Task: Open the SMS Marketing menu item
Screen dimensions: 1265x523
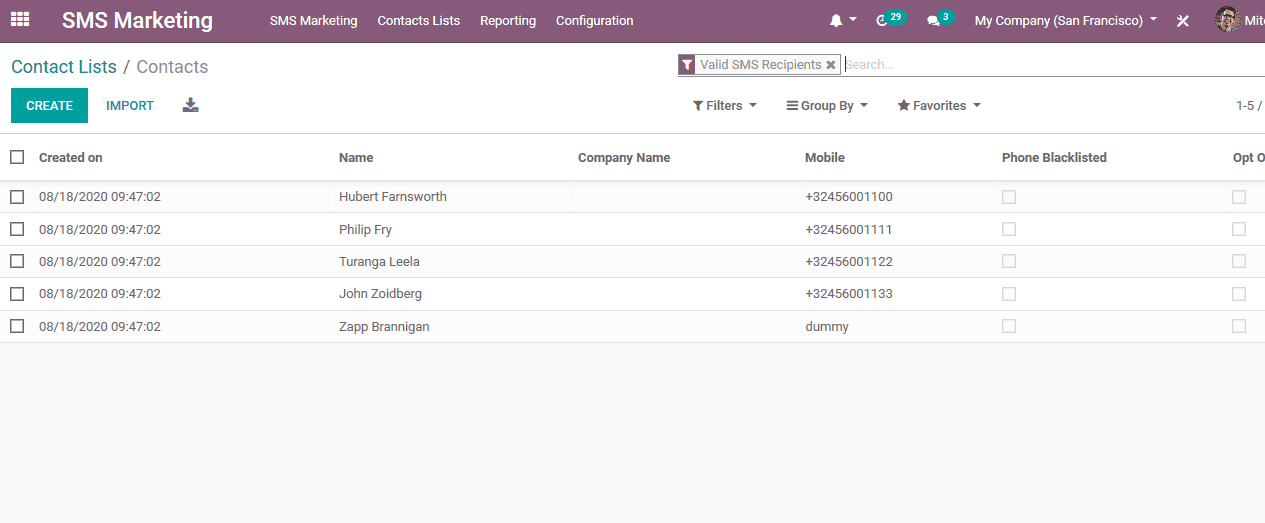Action: pos(313,20)
